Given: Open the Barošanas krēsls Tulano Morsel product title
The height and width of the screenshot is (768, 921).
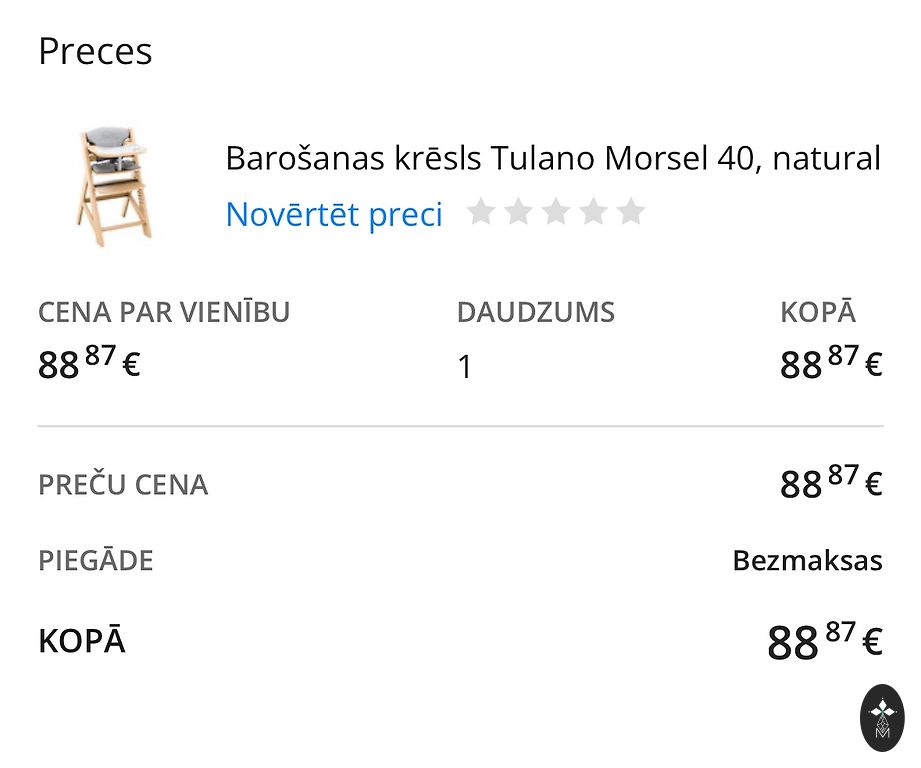Looking at the screenshot, I should pos(553,158).
